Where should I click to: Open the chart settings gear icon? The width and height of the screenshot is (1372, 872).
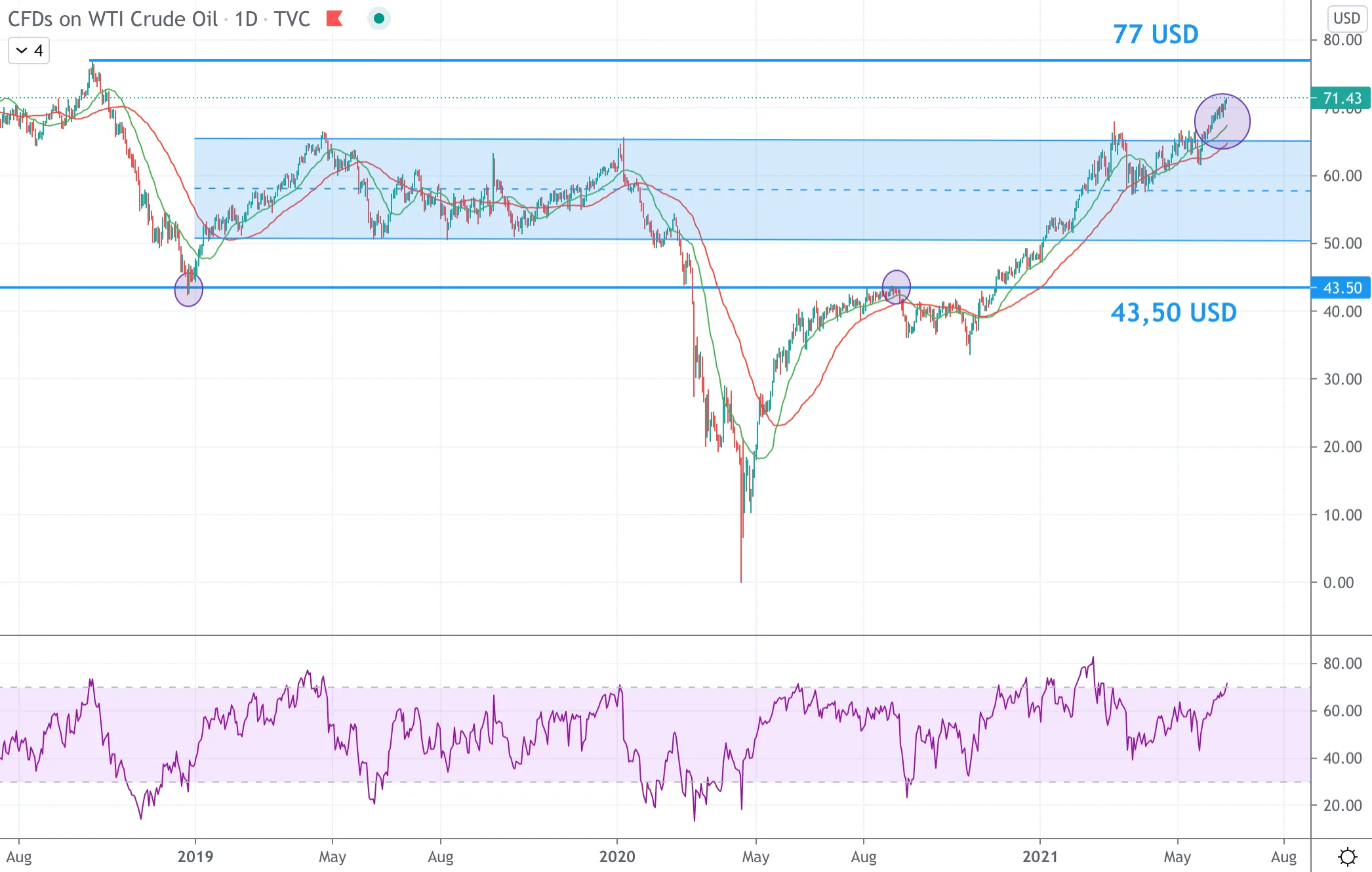[1347, 856]
